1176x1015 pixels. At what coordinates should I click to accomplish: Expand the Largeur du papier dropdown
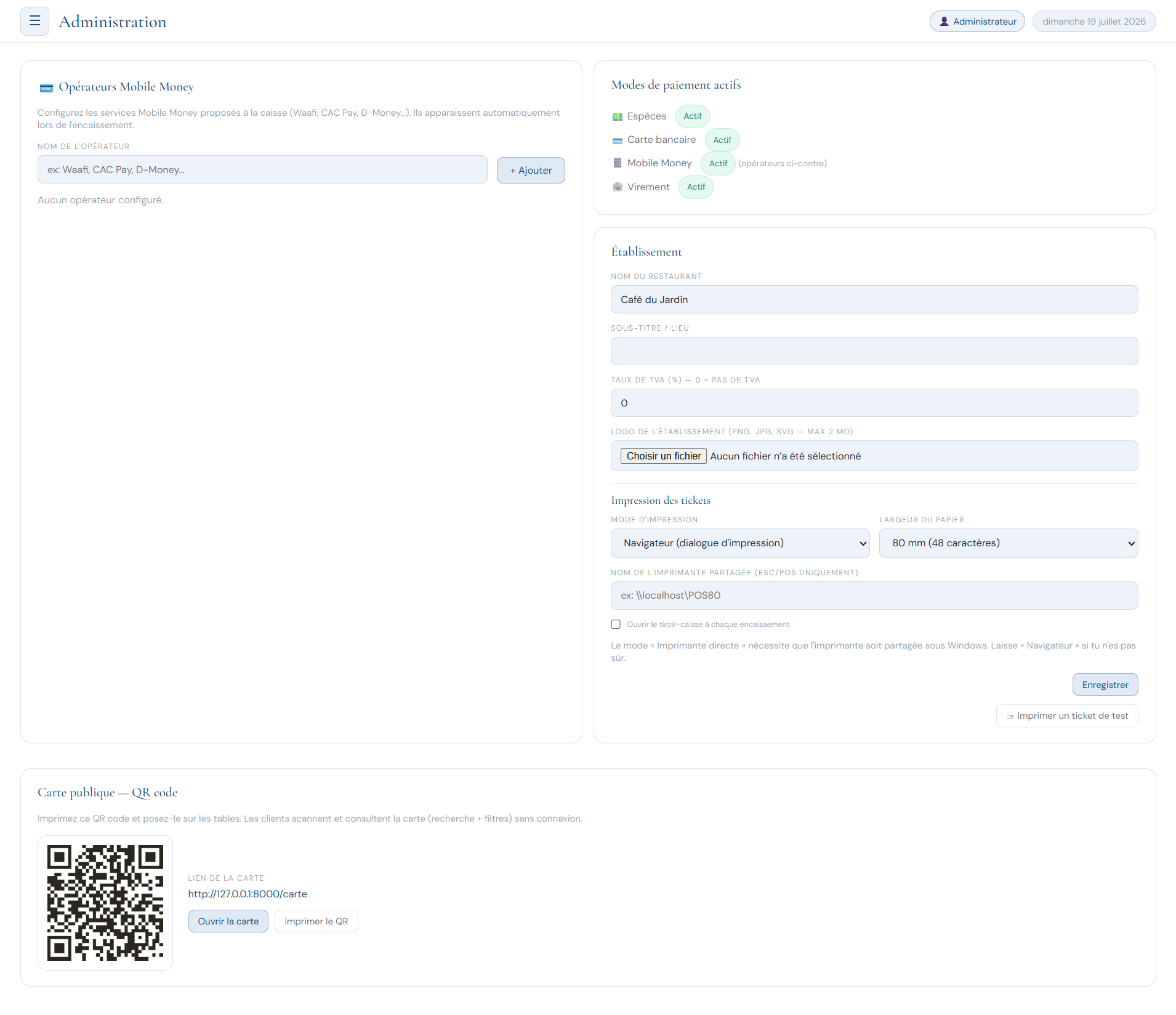tap(1009, 543)
